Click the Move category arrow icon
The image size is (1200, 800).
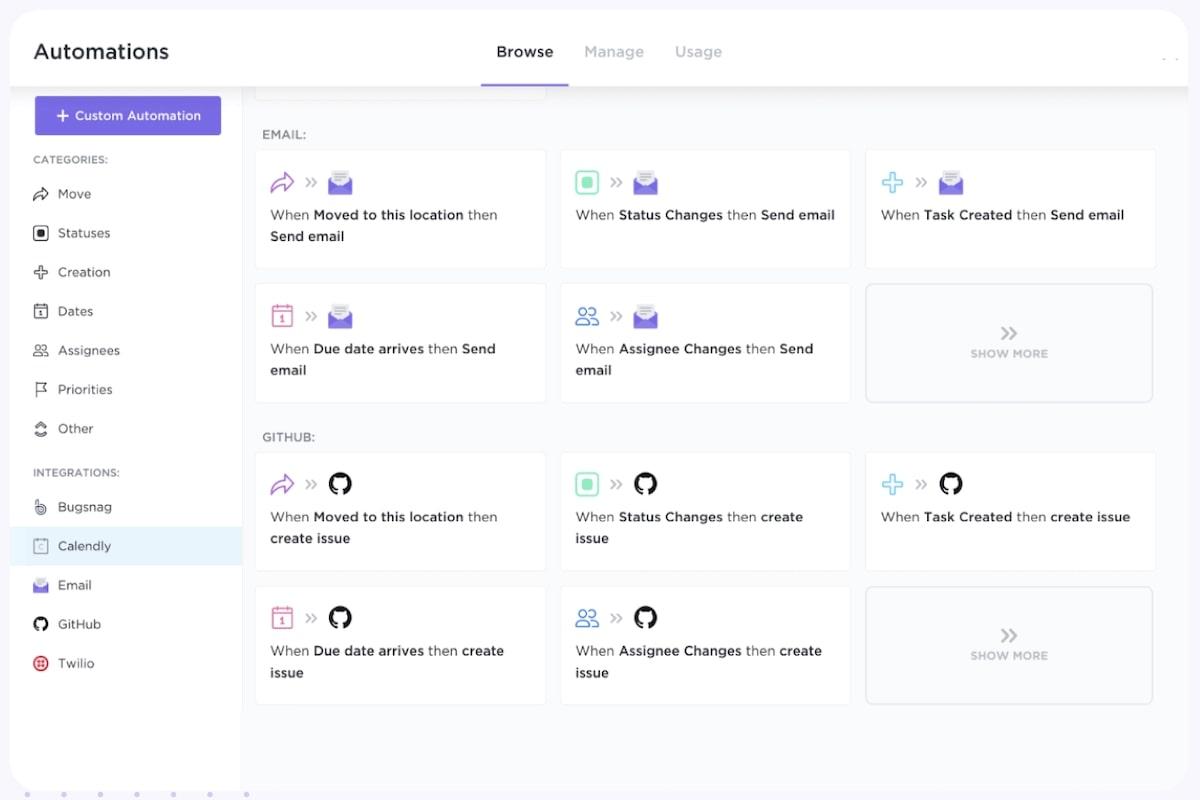click(41, 194)
